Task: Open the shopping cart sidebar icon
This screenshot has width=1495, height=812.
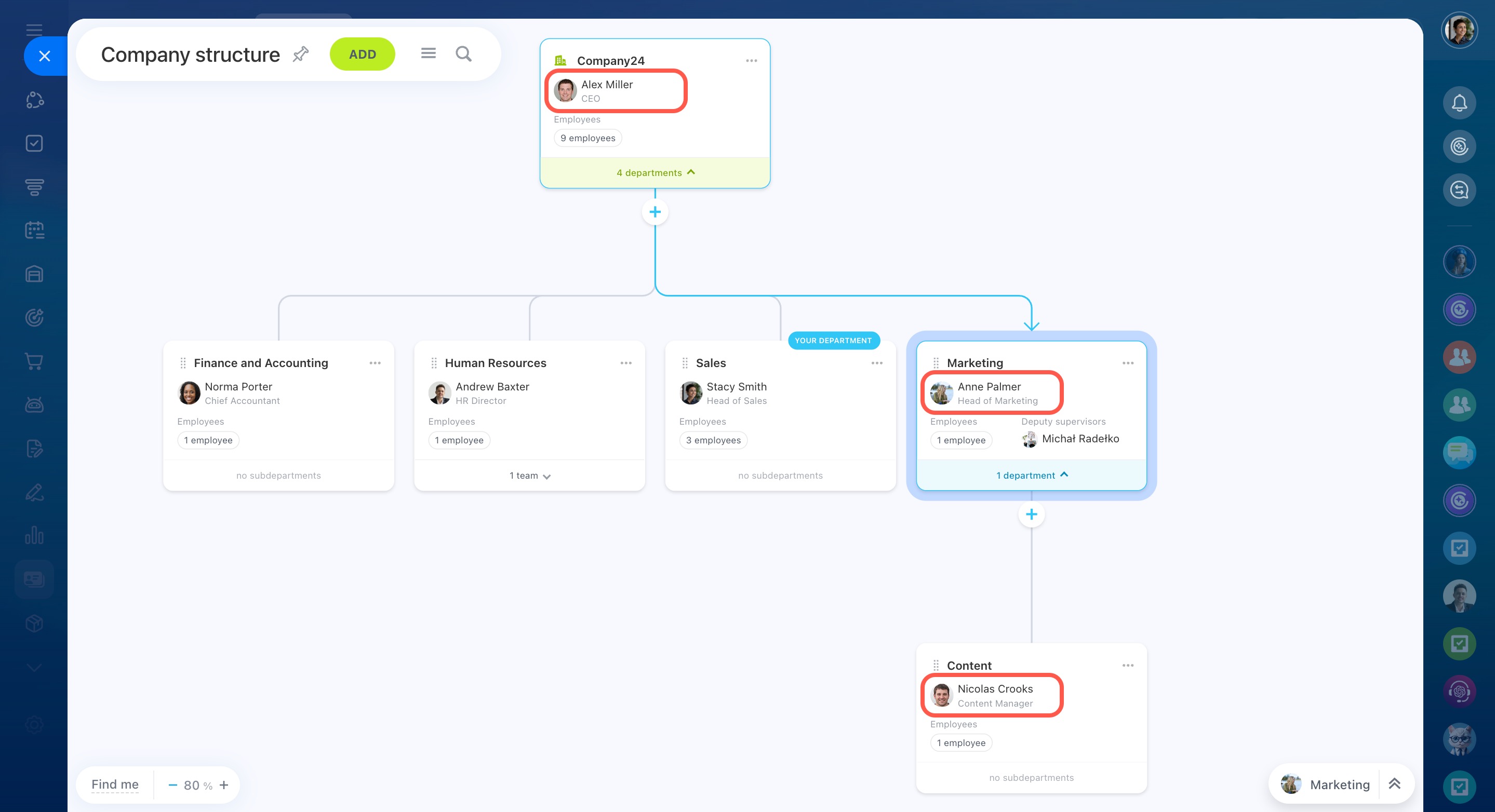Action: [34, 361]
